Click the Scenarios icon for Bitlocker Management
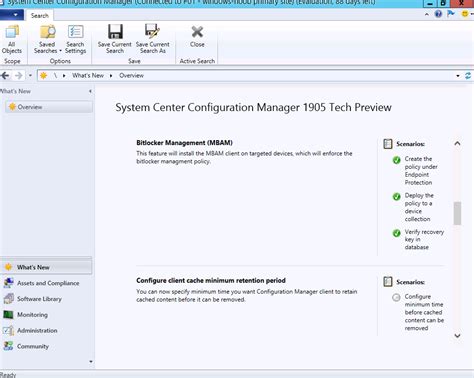 (388, 144)
